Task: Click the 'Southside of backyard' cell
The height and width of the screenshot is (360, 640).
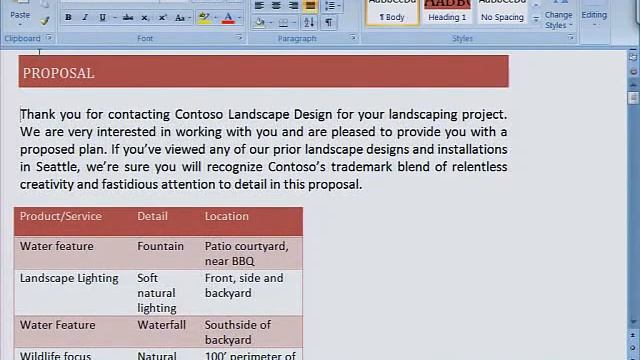Action: [x=238, y=332]
